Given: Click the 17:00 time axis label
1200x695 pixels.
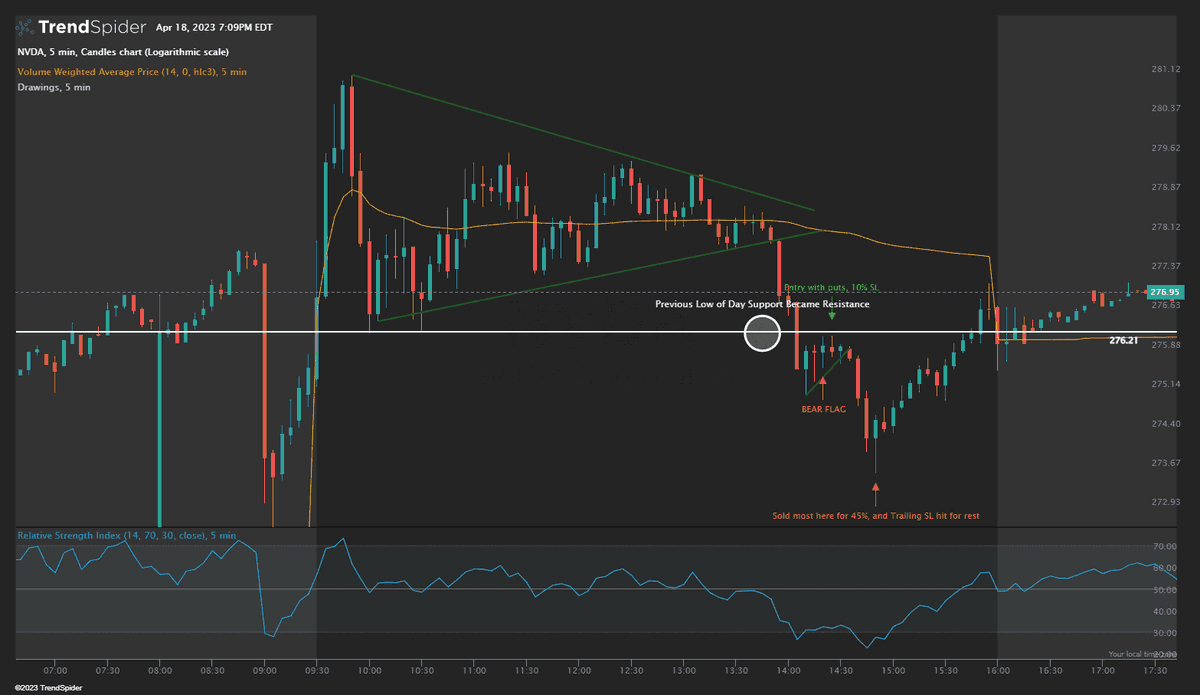Looking at the screenshot, I should pos(1104,670).
